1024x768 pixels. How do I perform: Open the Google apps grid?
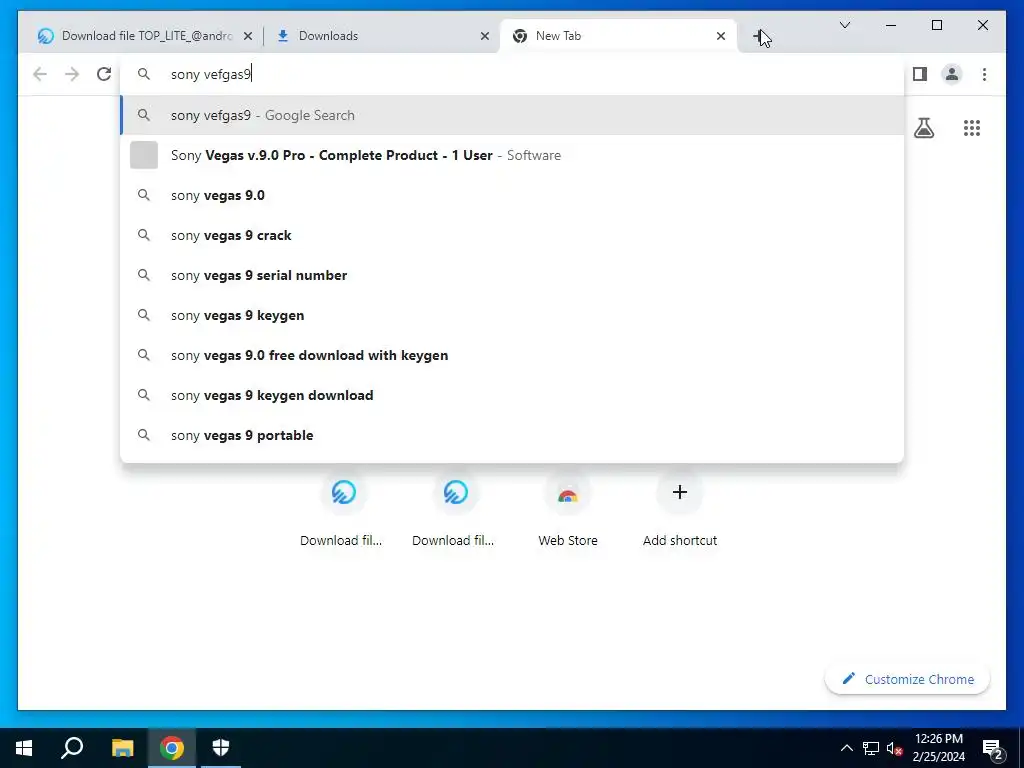click(972, 128)
